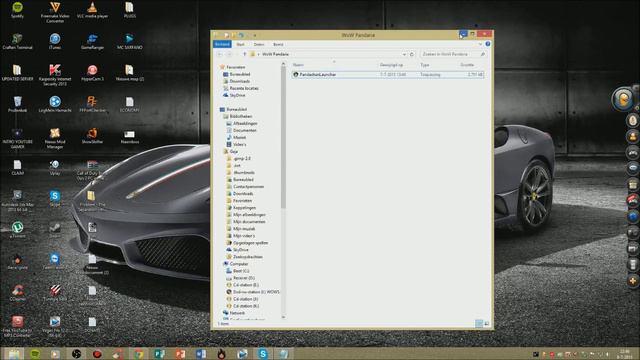Select Netwerk in the navigation pane
The width and height of the screenshot is (640, 360).
pyautogui.click(x=237, y=313)
